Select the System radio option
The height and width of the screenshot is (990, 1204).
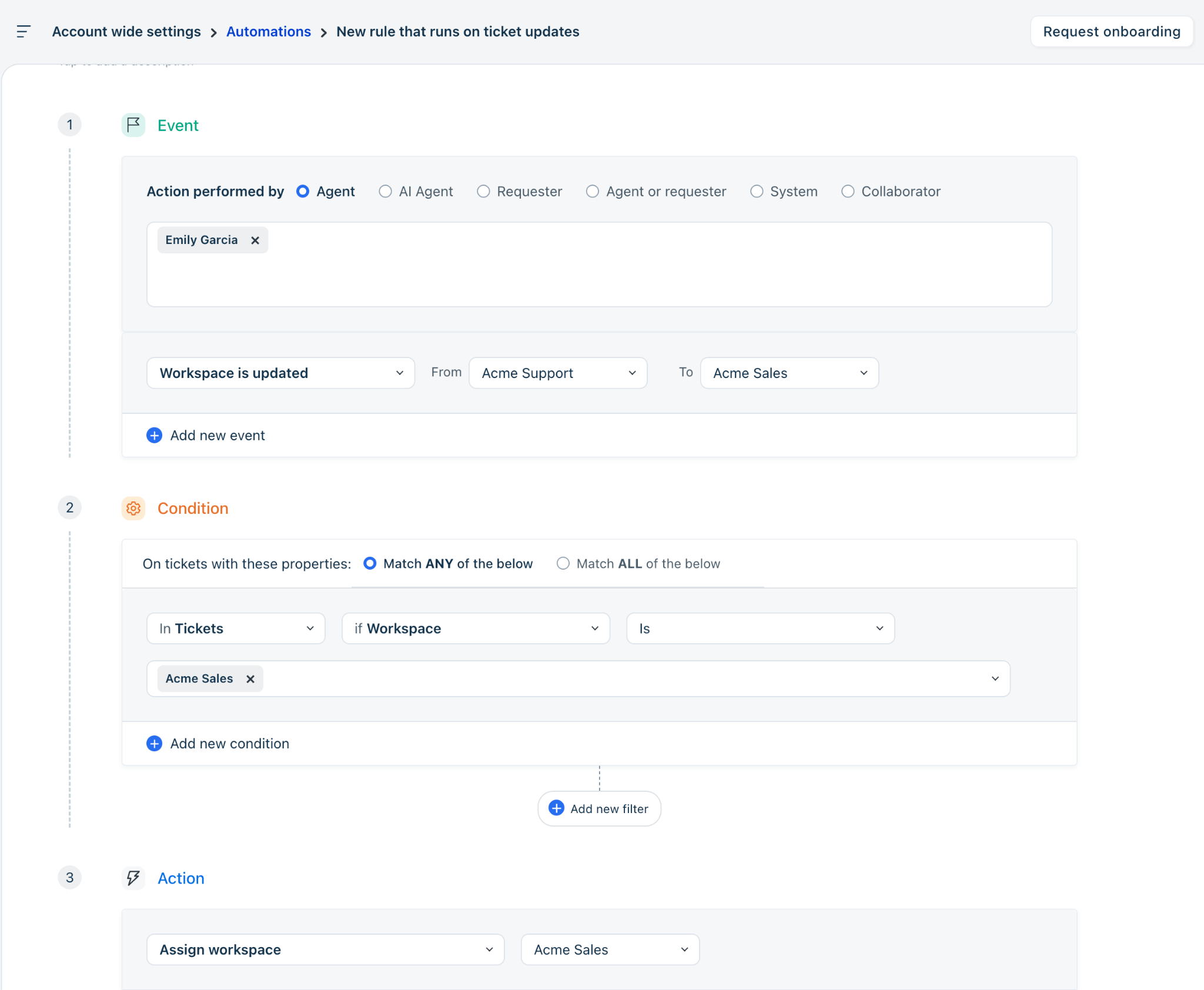pos(757,192)
